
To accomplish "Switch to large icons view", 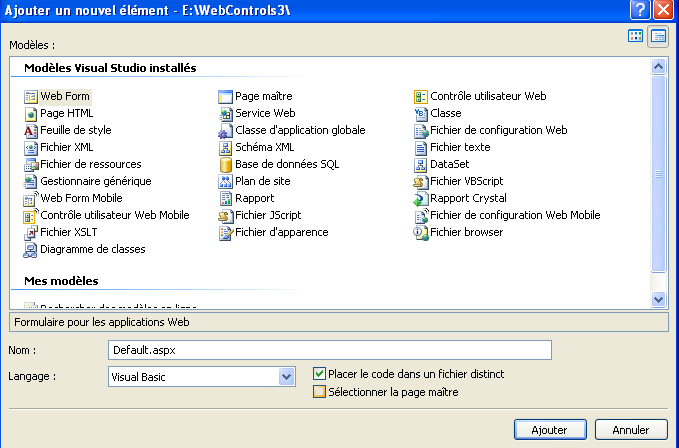I will pyautogui.click(x=635, y=36).
